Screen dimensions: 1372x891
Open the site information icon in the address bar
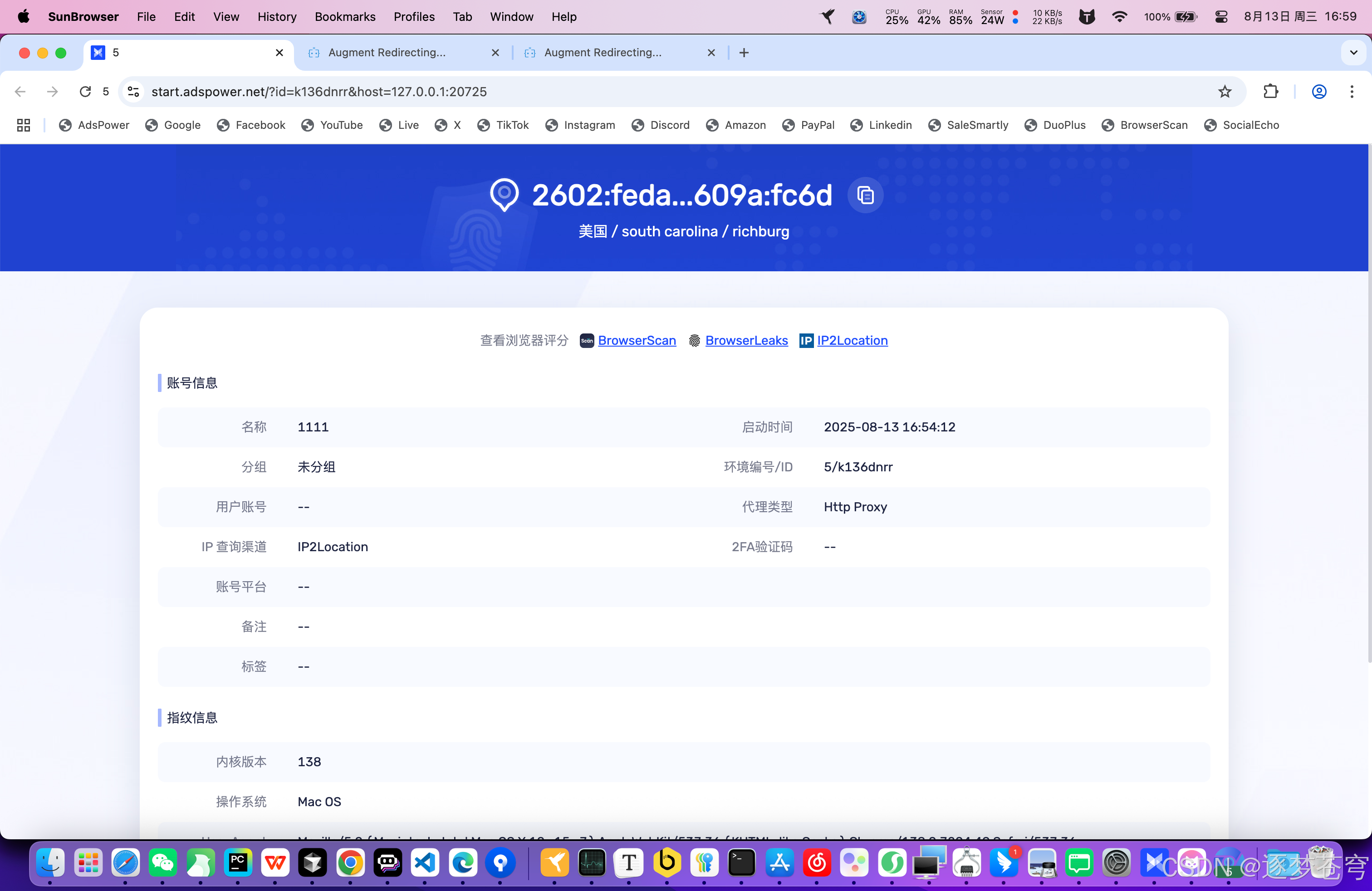134,92
